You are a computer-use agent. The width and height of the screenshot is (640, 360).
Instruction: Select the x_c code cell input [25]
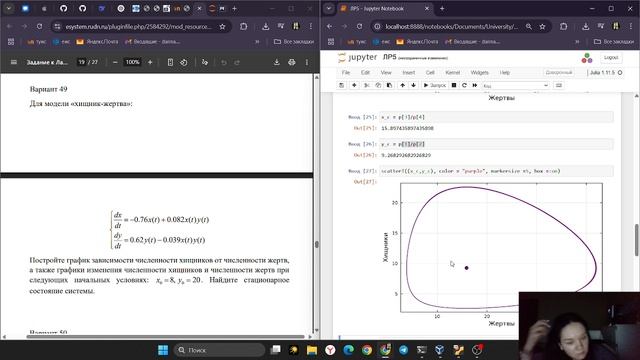[x=496, y=117]
